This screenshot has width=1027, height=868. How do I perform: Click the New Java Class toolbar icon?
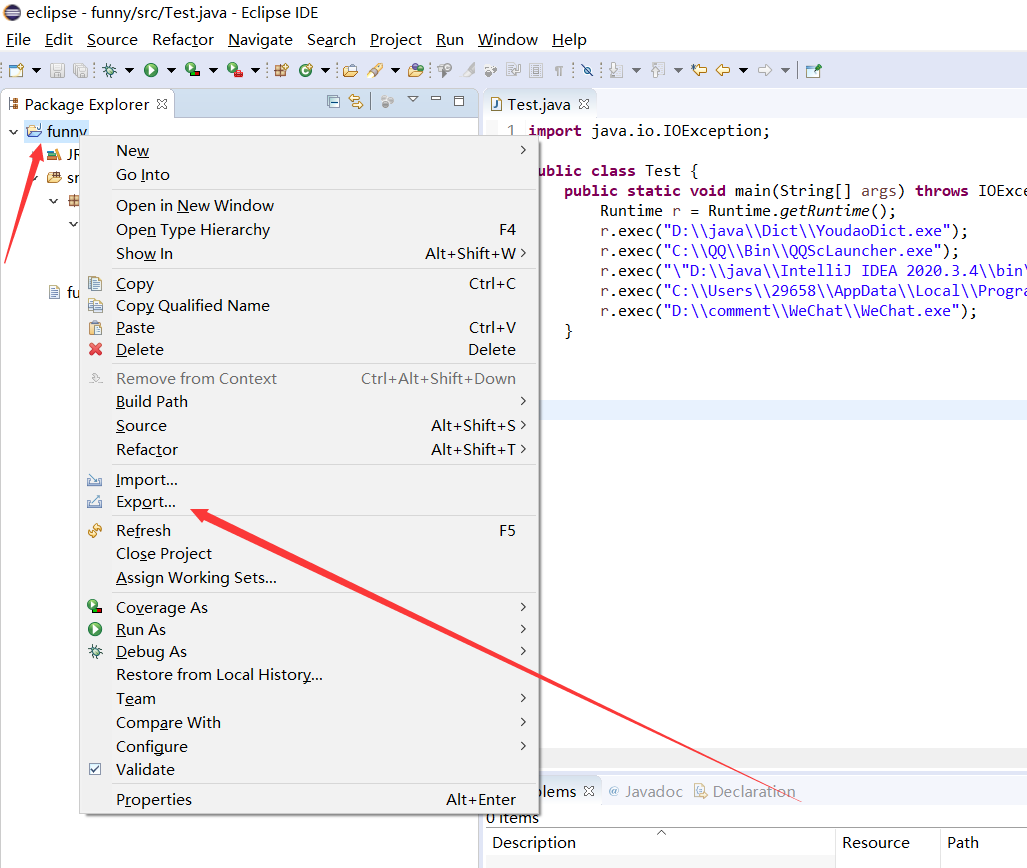(305, 70)
